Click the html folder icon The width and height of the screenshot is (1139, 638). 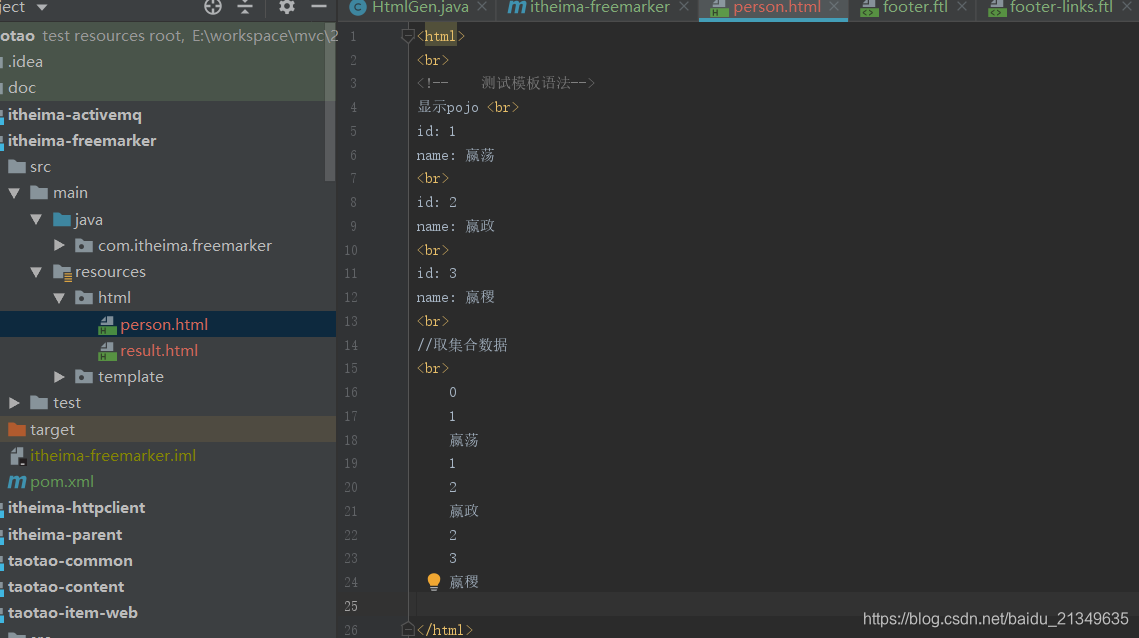pos(84,298)
